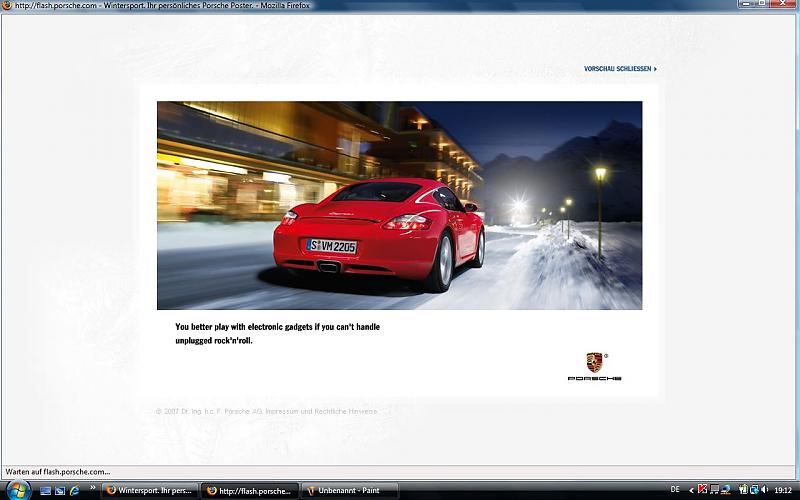The height and width of the screenshot is (500, 800).
Task: Click the red Kaspersky tray icon
Action: pos(702,489)
